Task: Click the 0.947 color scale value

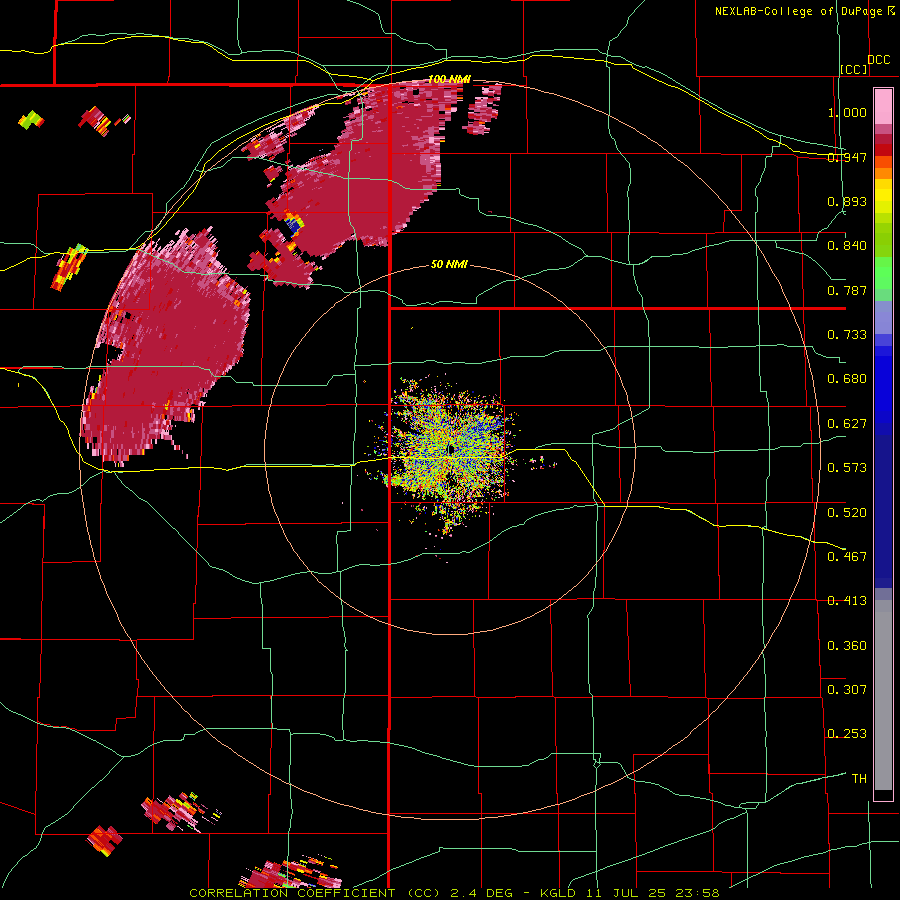Action: pyautogui.click(x=847, y=157)
